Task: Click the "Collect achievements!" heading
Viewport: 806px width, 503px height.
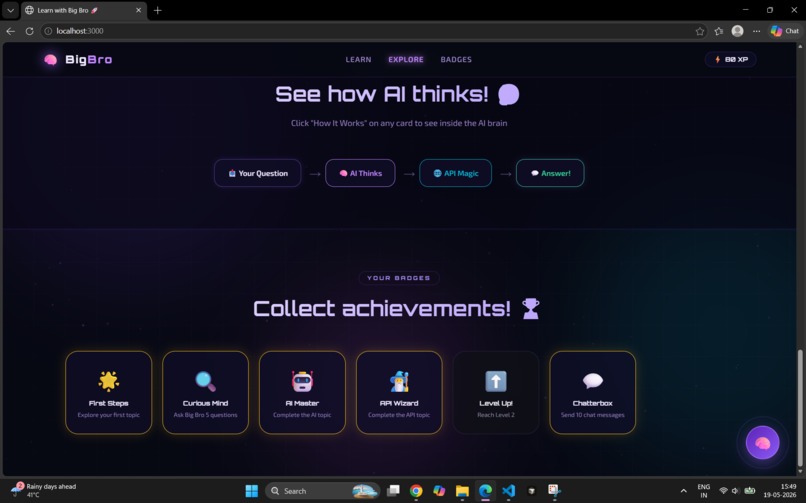Action: (x=382, y=309)
